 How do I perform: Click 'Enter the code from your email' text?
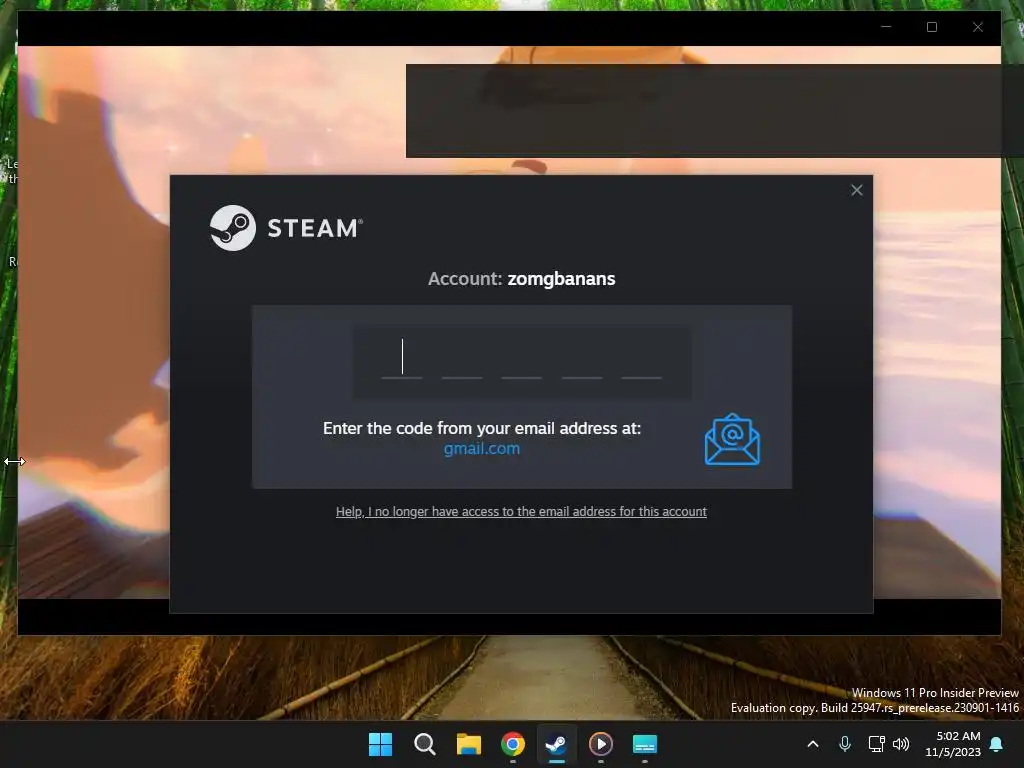(482, 428)
